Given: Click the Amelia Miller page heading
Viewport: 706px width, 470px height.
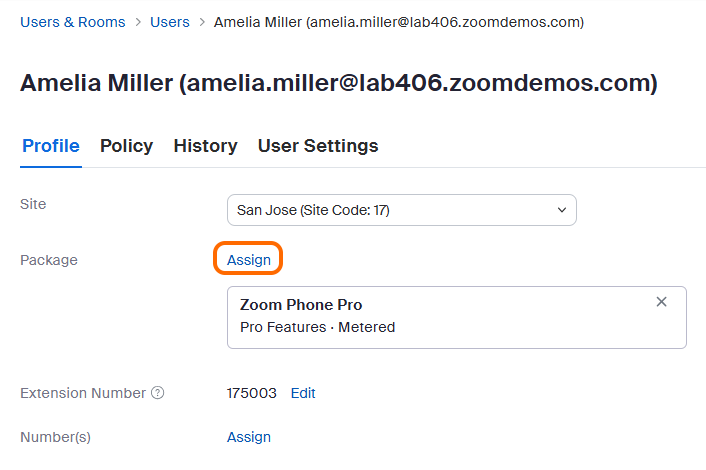Looking at the screenshot, I should point(339,84).
